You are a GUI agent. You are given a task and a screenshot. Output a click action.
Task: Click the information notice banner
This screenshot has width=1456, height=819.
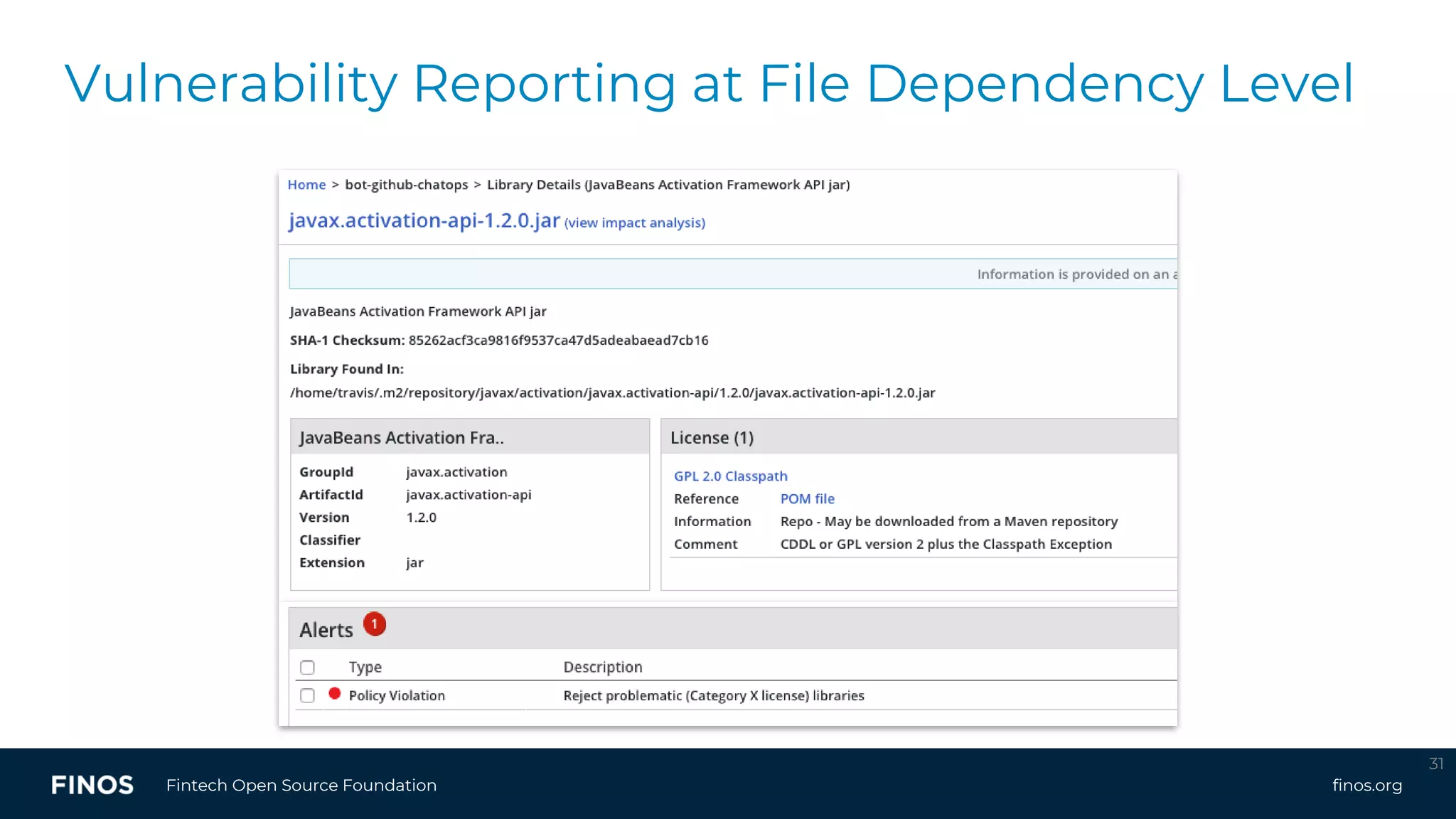point(733,274)
